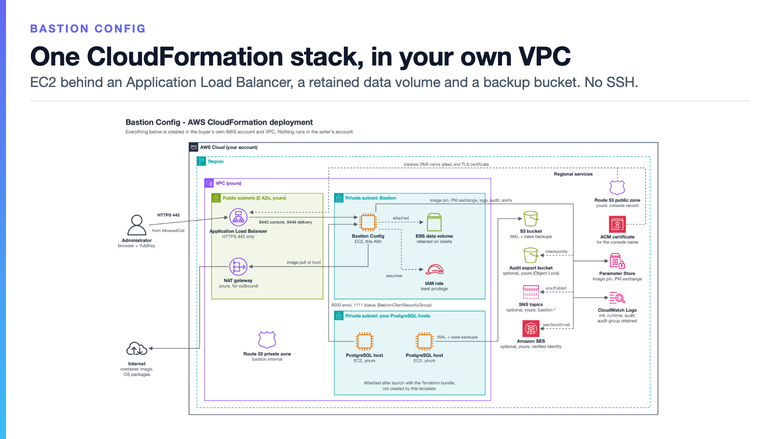Screen dimensions: 780x439
Task: Click 'Everything below is created in the buyer's own AWS account' line
Action: click(239, 132)
